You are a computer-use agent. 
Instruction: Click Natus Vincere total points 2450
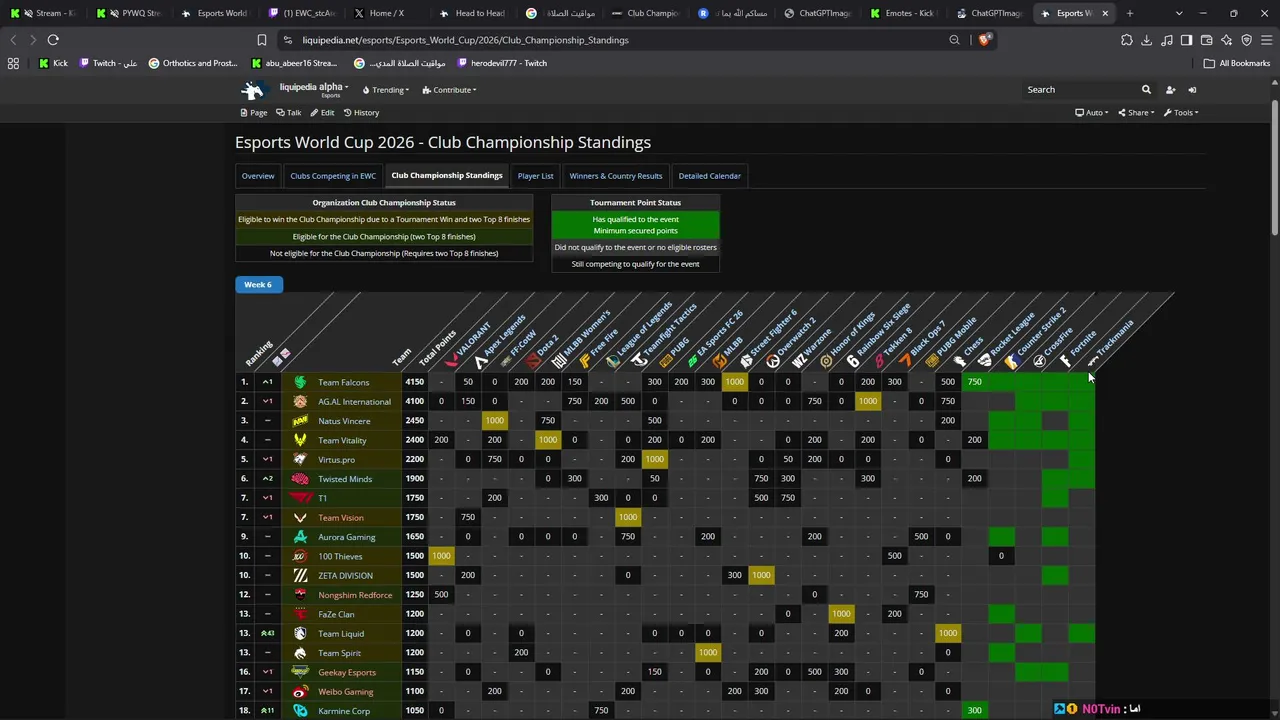[414, 421]
